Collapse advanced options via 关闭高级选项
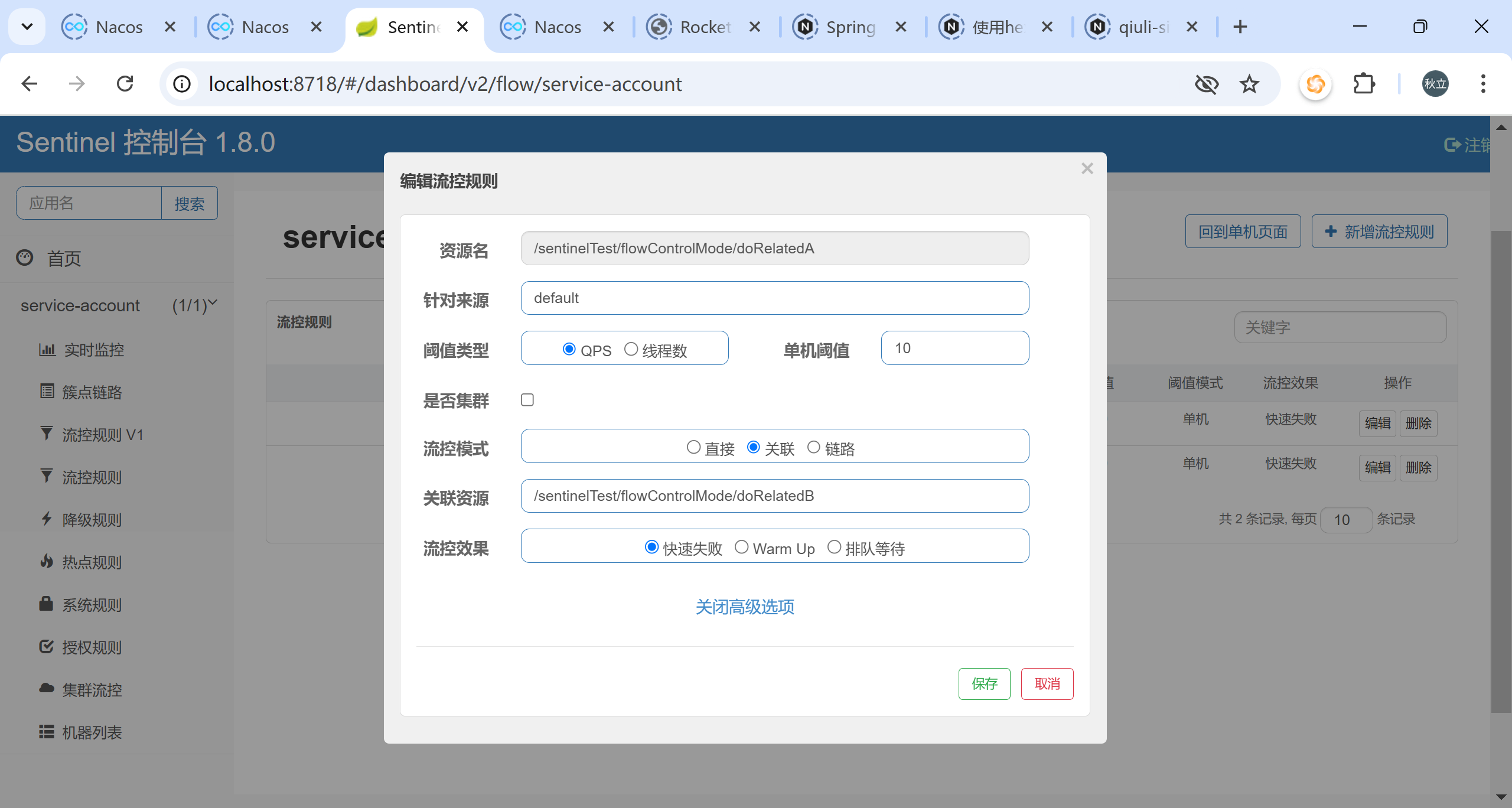Screen dimensions: 1512x808 (744, 607)
